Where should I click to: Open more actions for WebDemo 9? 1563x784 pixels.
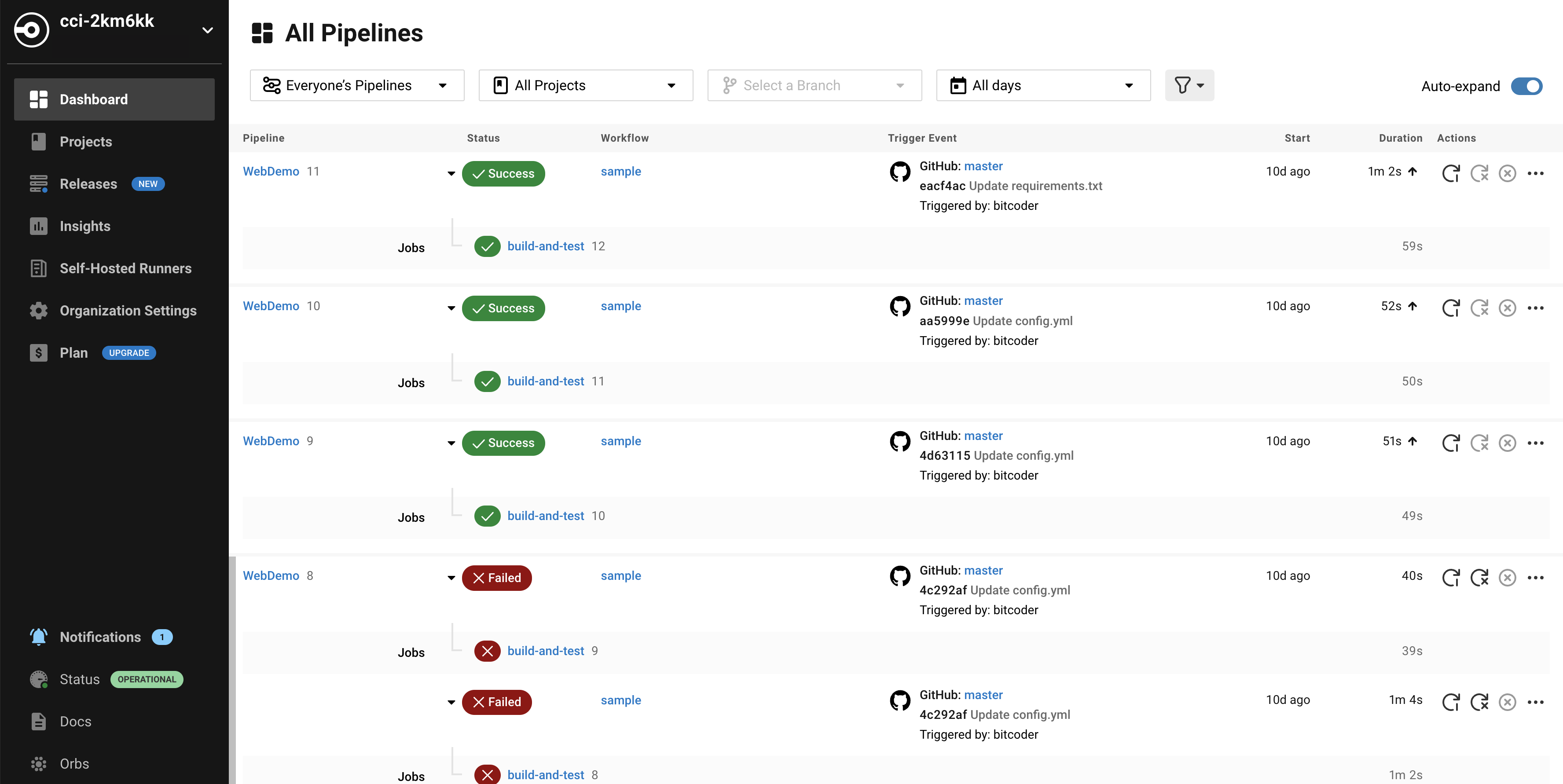(1535, 443)
